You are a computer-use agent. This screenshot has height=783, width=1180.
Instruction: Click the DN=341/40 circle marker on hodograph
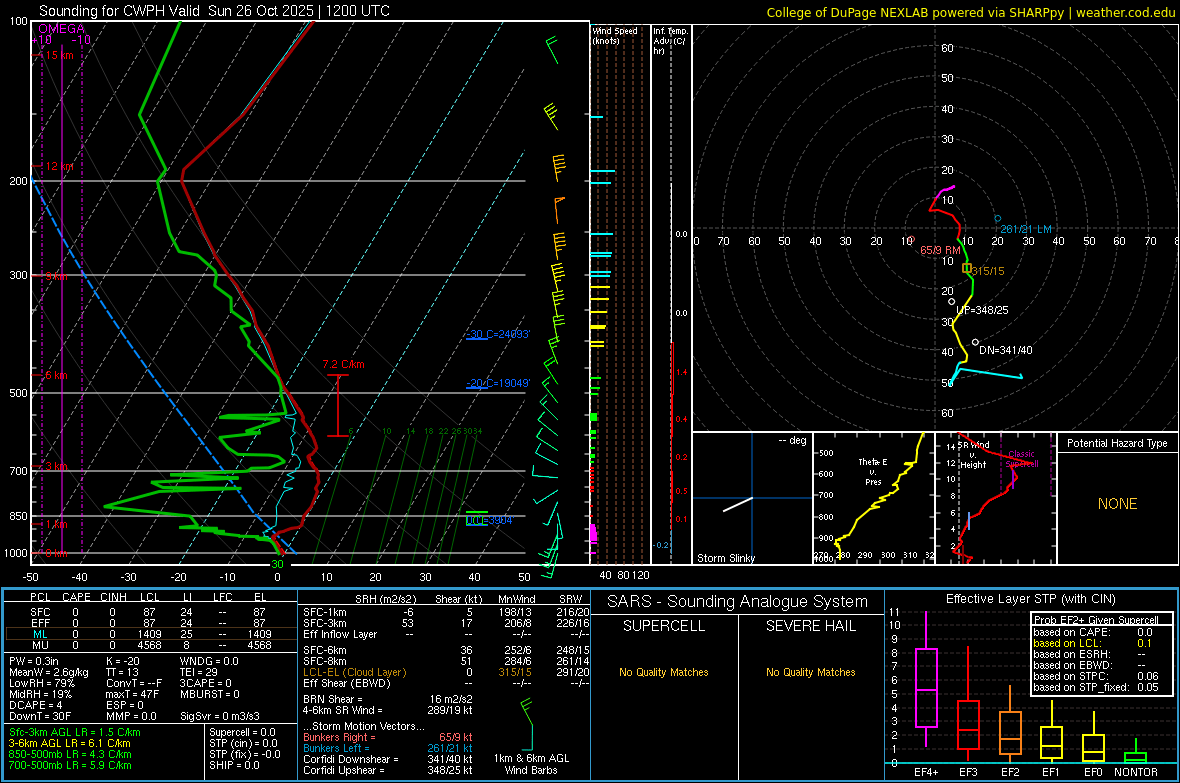975,343
